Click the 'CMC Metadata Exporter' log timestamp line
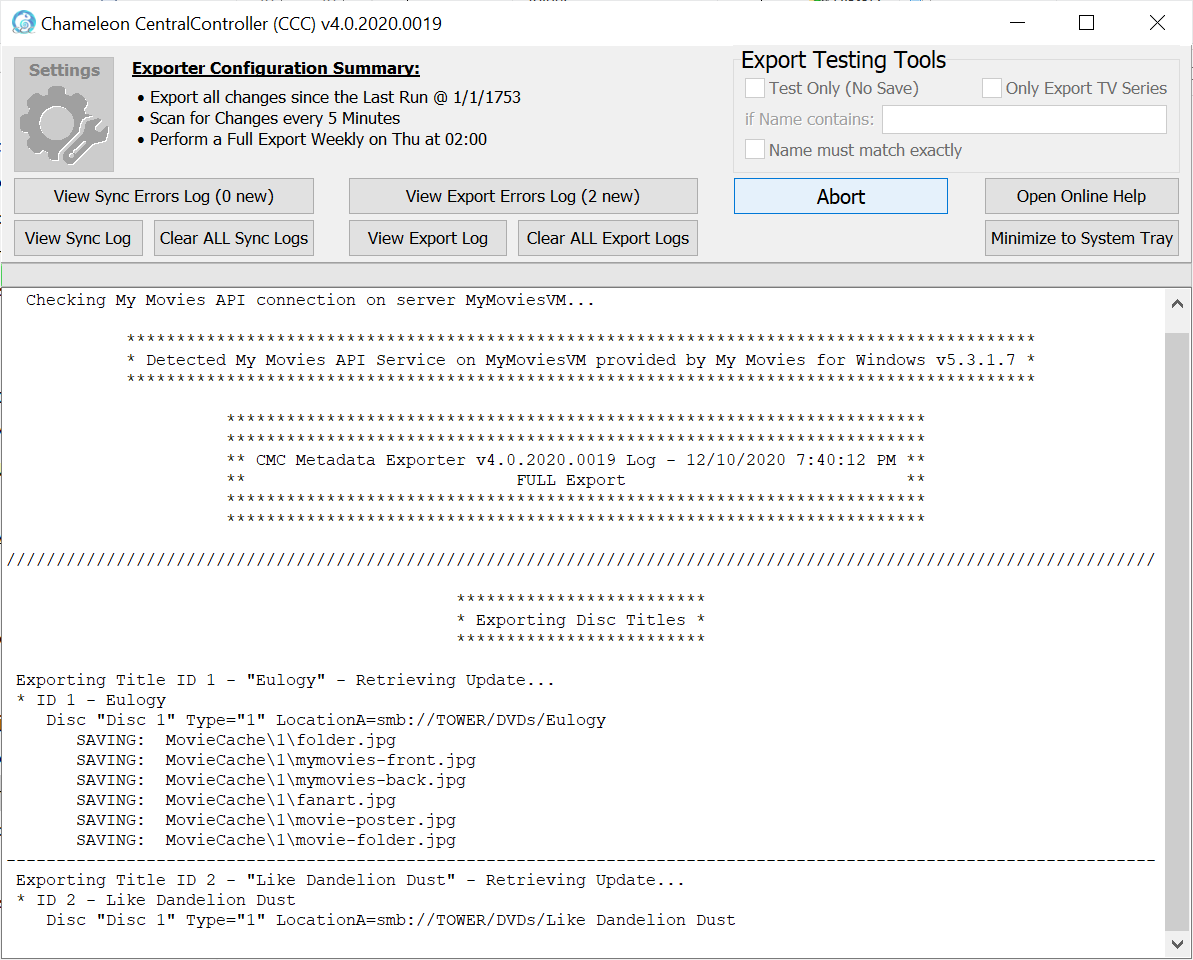1193x960 pixels. 575,460
